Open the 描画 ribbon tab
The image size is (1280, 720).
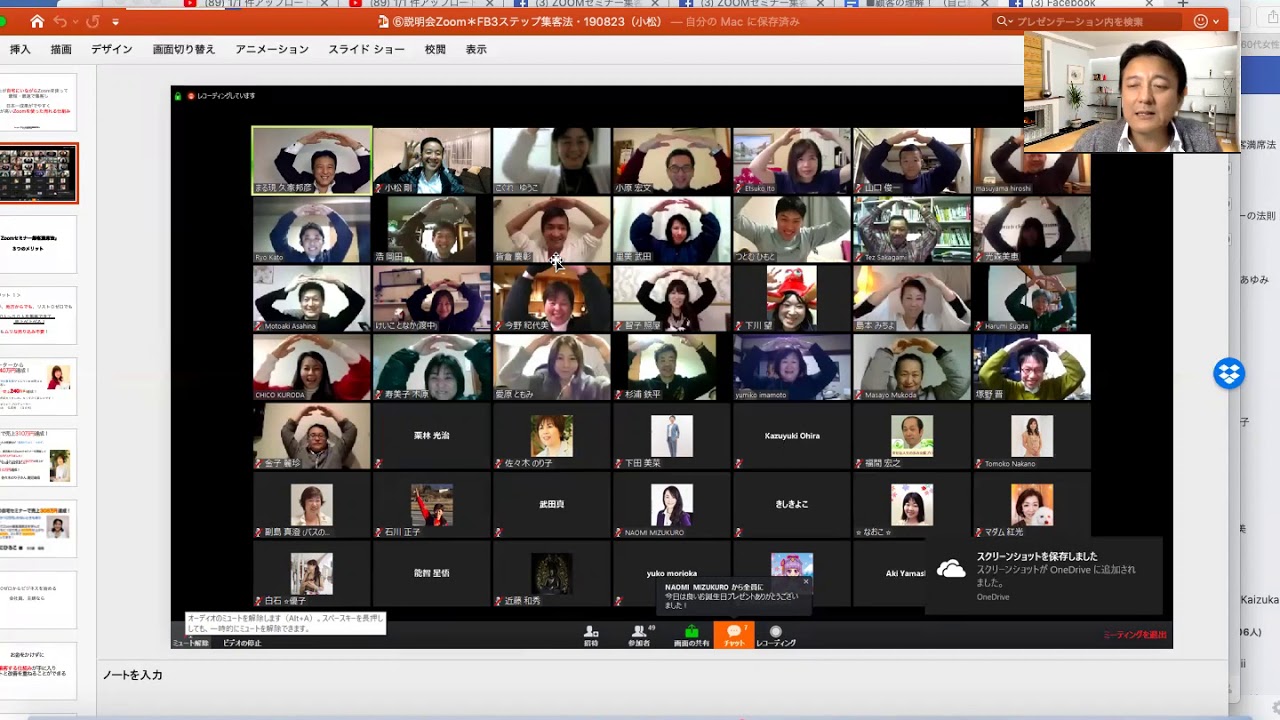click(x=61, y=49)
